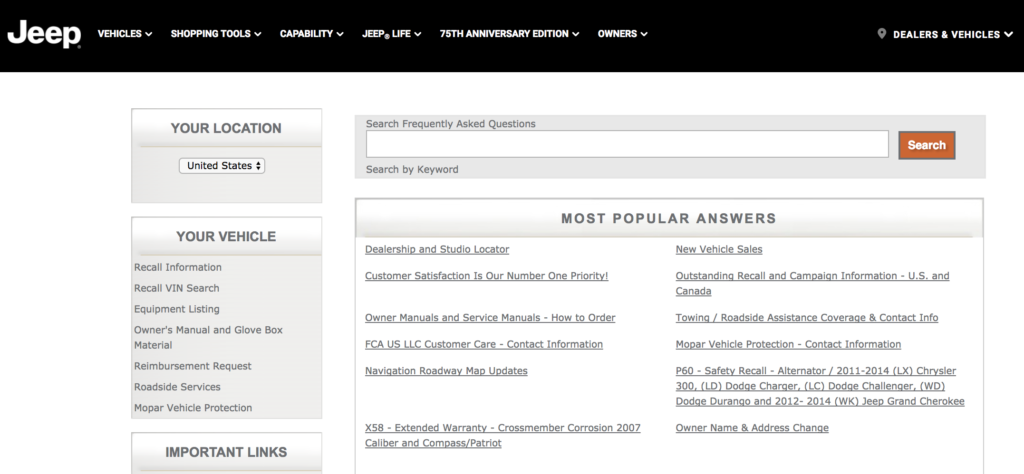Click the Search by Keyword label

pos(412,169)
